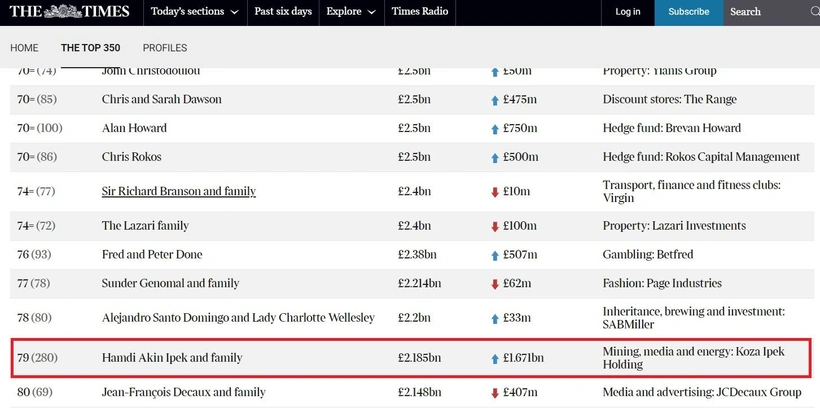The image size is (820, 417).
Task: Click wealth value £2.185bn
Action: click(x=419, y=358)
